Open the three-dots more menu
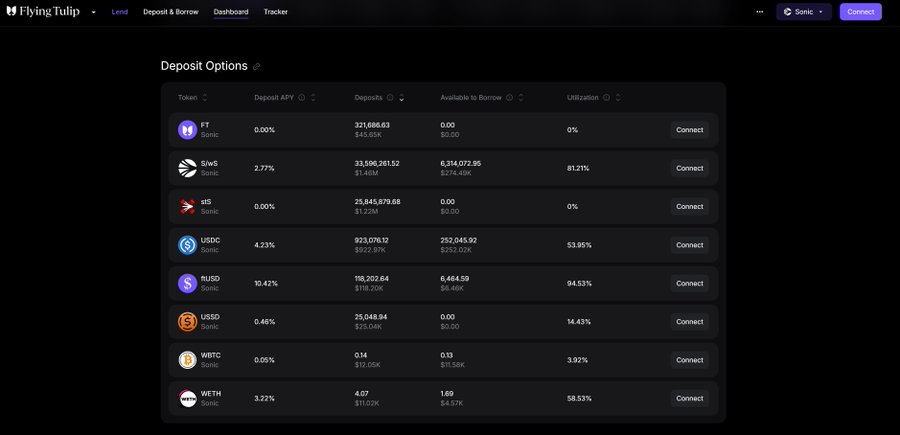The image size is (900, 435). (x=760, y=11)
